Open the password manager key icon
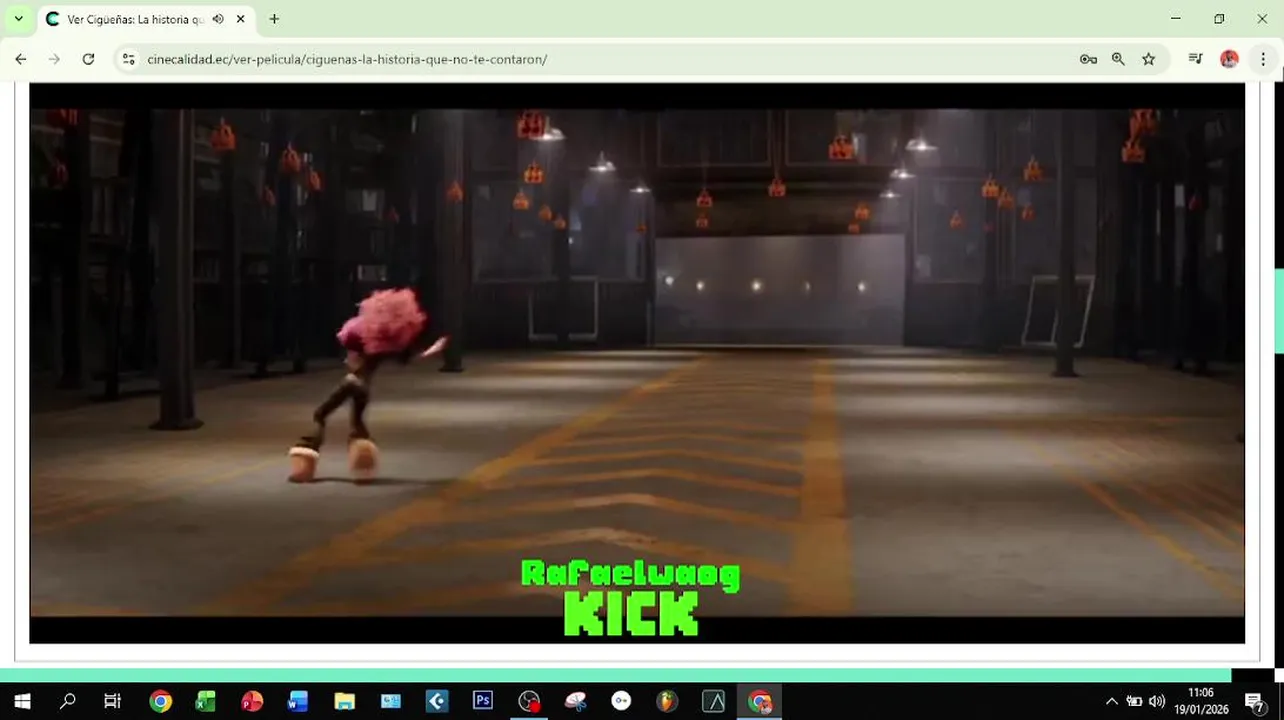Viewport: 1284px width, 720px height. (1088, 59)
